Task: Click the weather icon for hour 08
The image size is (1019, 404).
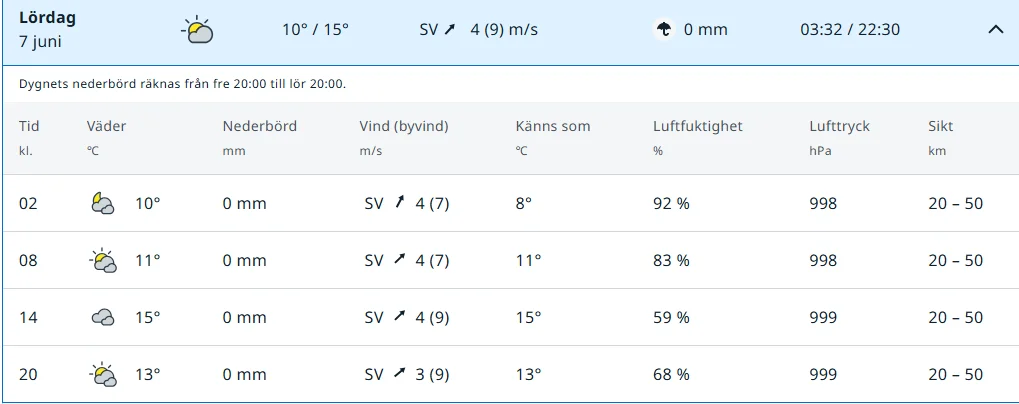Action: (x=102, y=261)
